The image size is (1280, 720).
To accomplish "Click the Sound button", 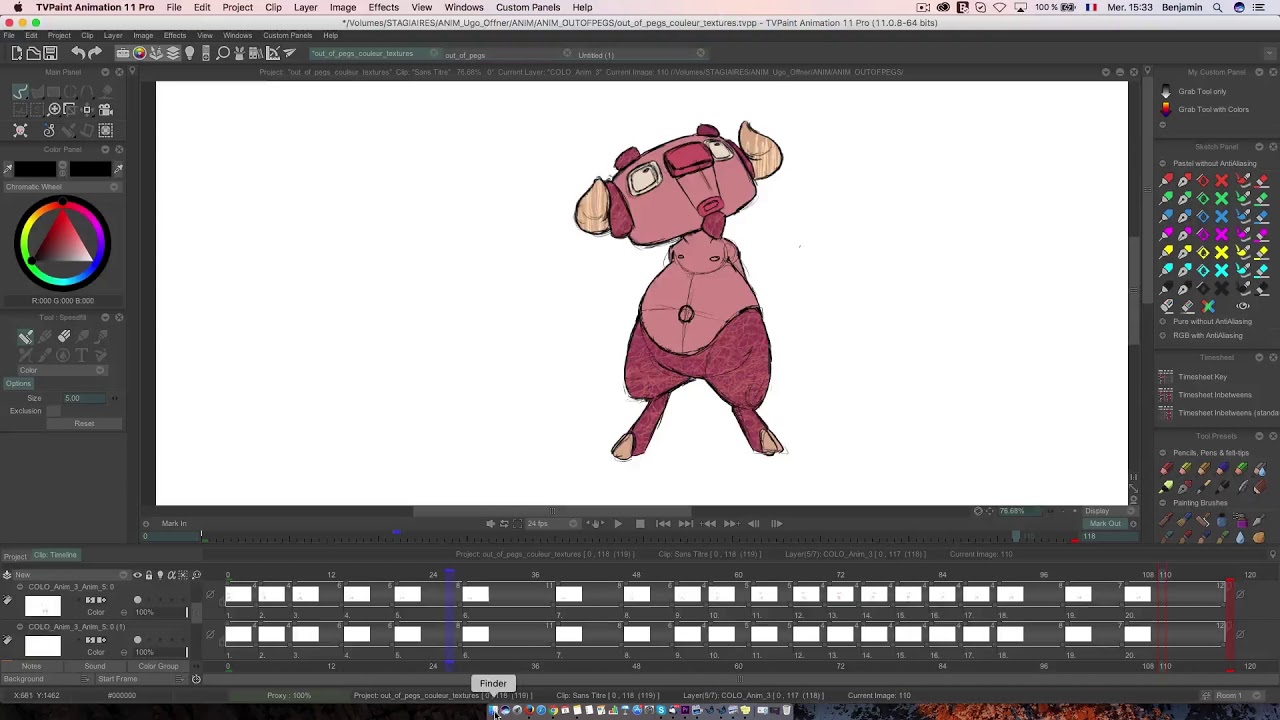I will click(95, 666).
